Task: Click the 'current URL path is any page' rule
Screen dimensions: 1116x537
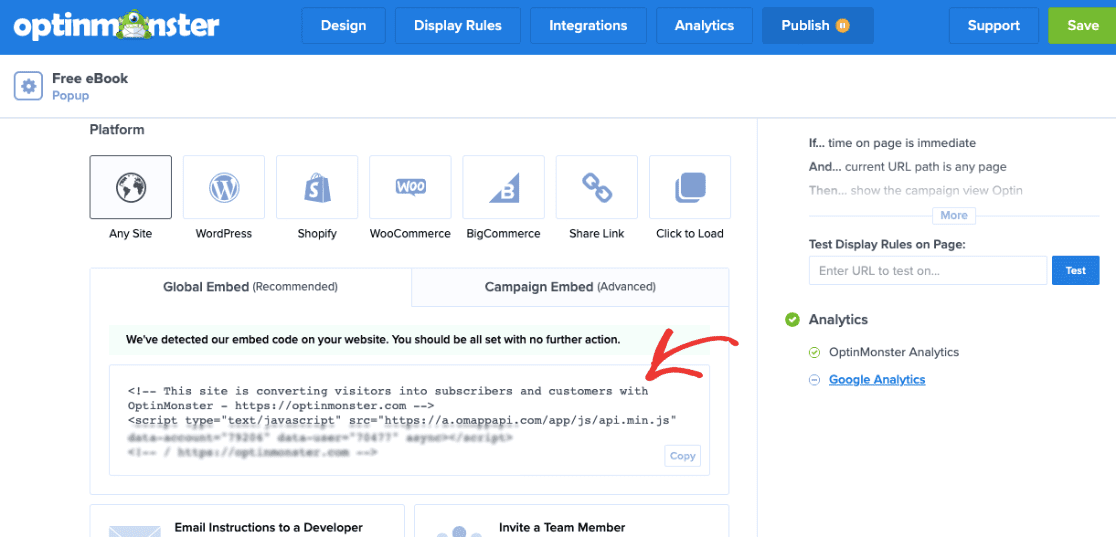Action: coord(908,167)
